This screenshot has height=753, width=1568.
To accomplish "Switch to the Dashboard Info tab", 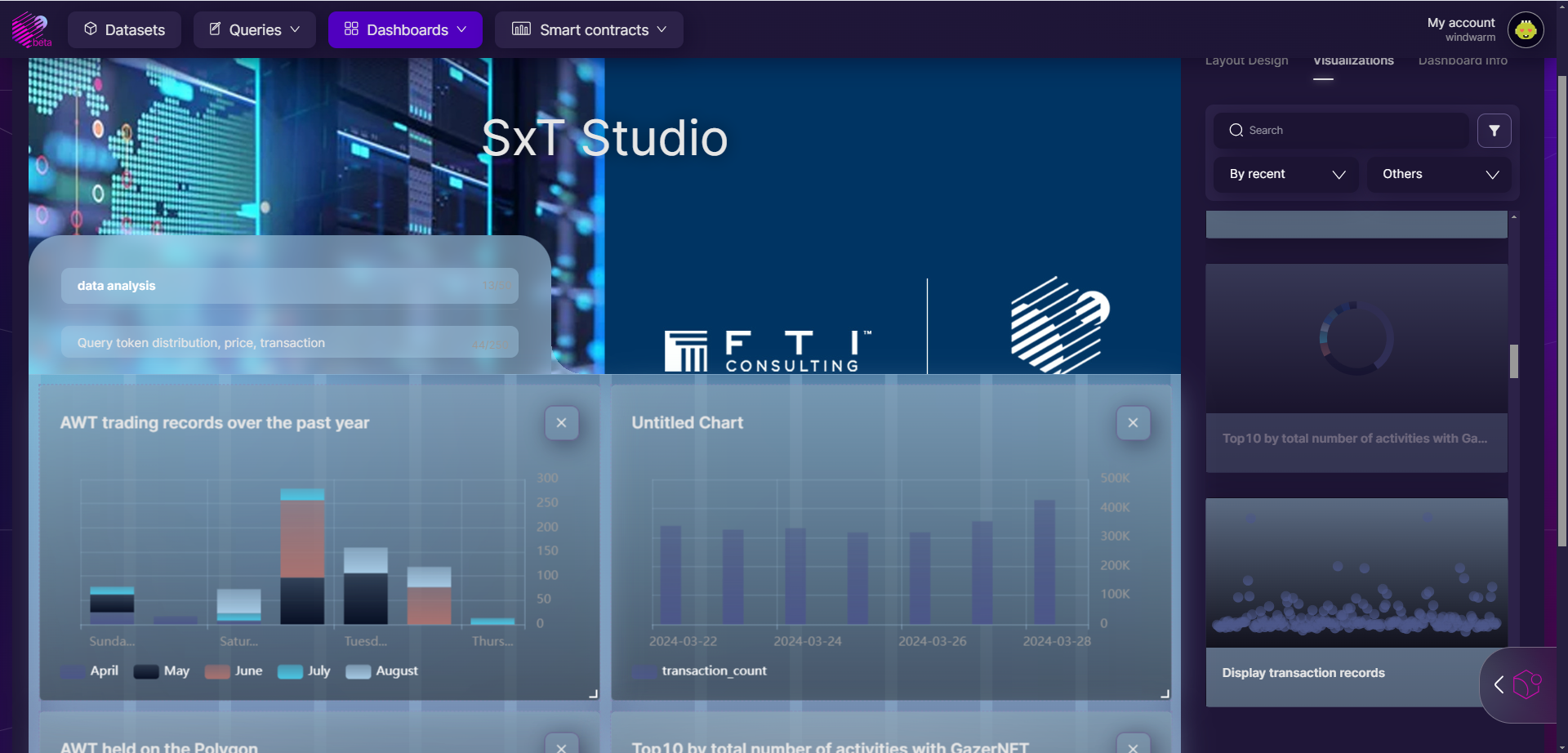I will 1462,61.
